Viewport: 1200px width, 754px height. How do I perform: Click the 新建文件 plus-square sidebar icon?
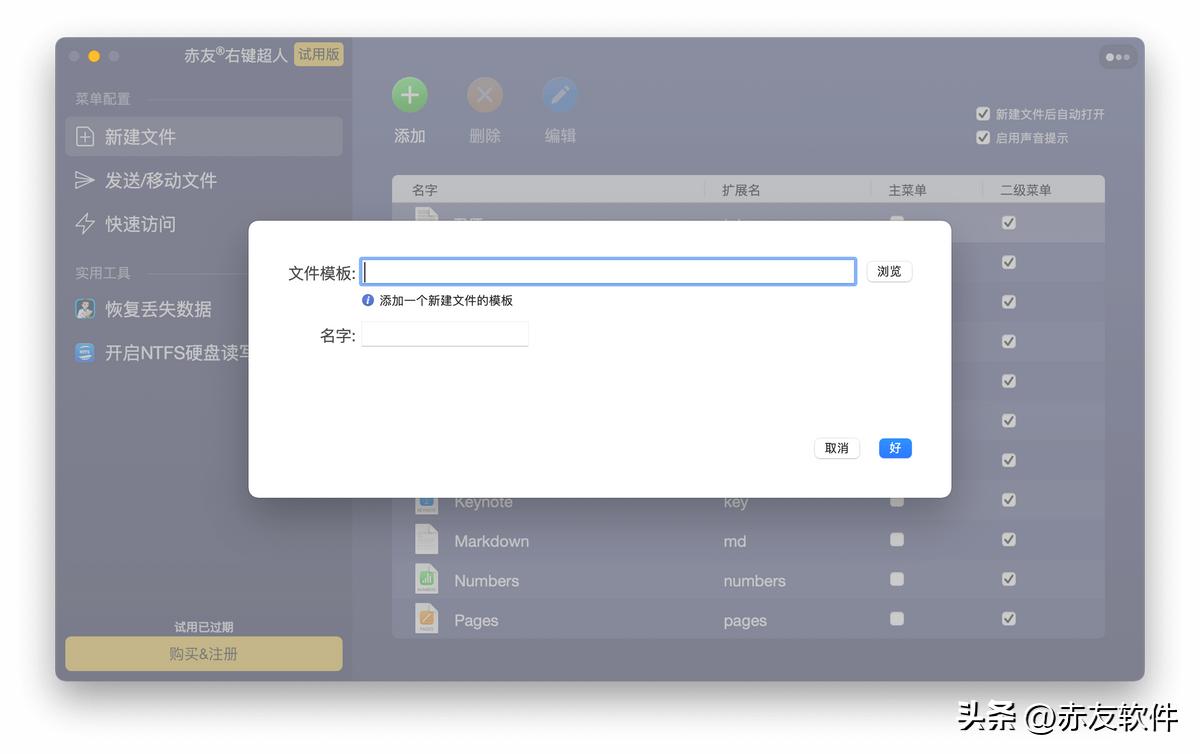point(84,134)
